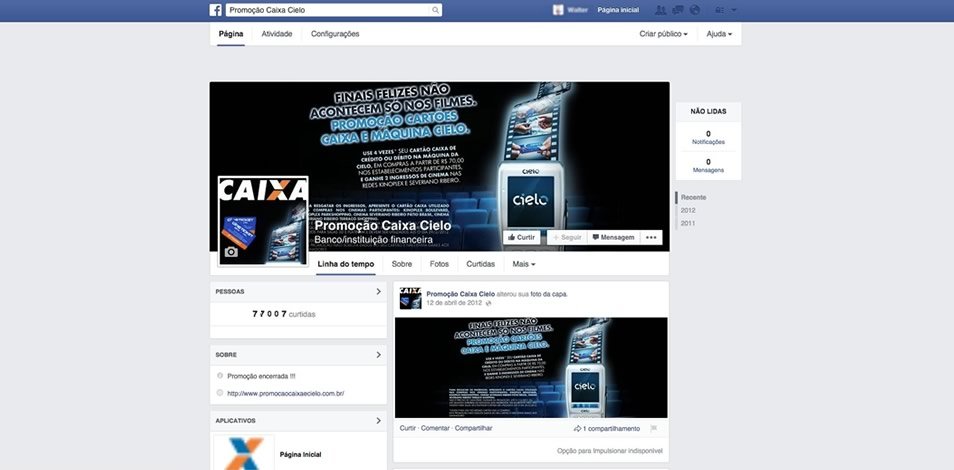Click the flag icon beside compartilhamento

[x=653, y=429]
